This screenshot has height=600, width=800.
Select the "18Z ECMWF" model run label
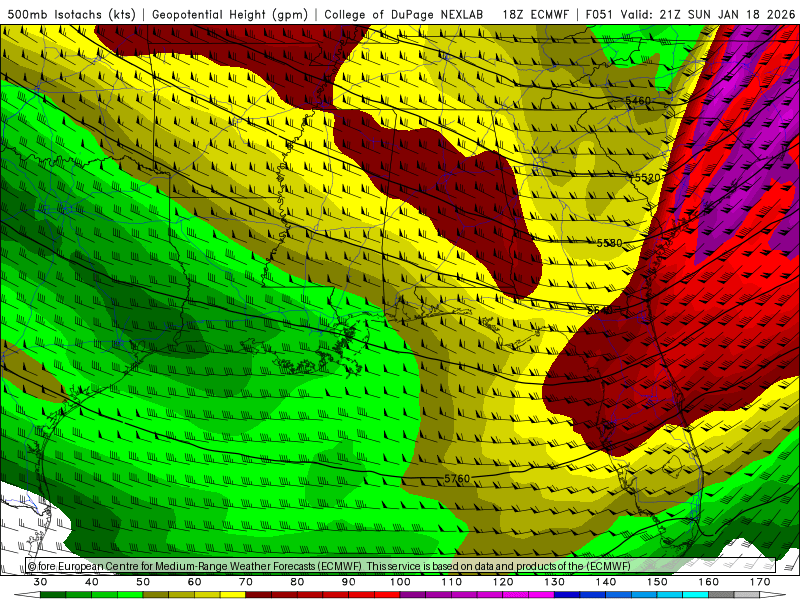coord(535,14)
